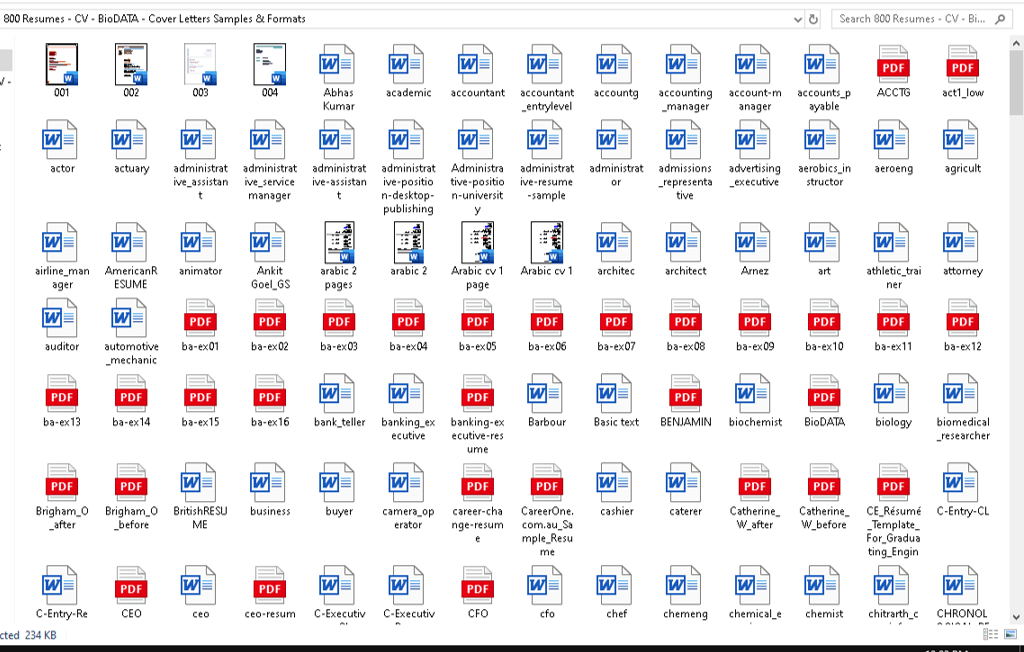This screenshot has width=1024, height=652.
Task: Switch to details view layout
Action: [x=991, y=634]
